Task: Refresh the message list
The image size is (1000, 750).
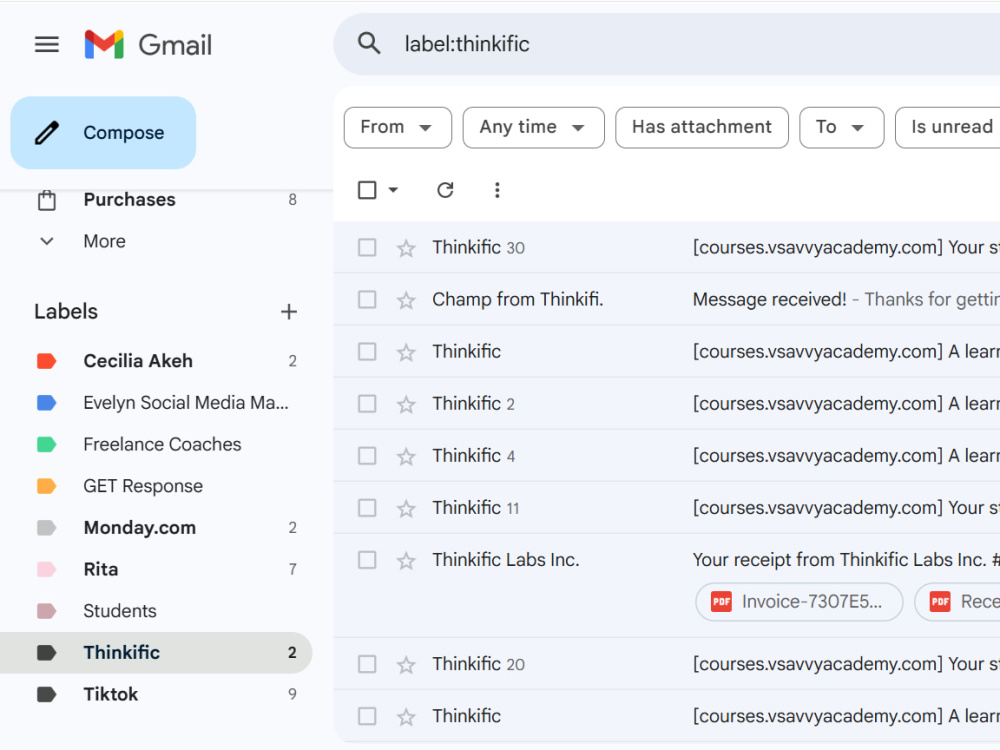Action: tap(445, 190)
